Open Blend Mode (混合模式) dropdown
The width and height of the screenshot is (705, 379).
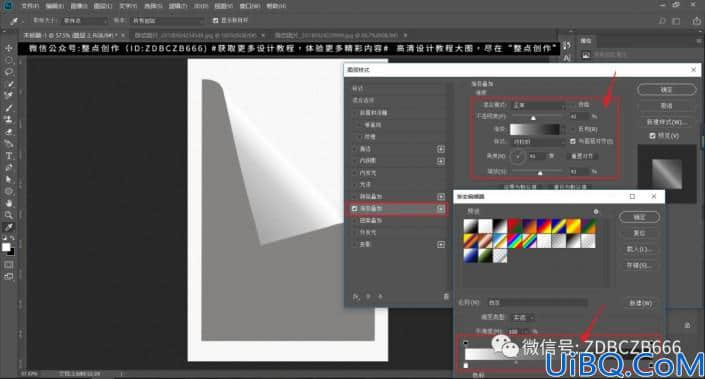coord(539,105)
